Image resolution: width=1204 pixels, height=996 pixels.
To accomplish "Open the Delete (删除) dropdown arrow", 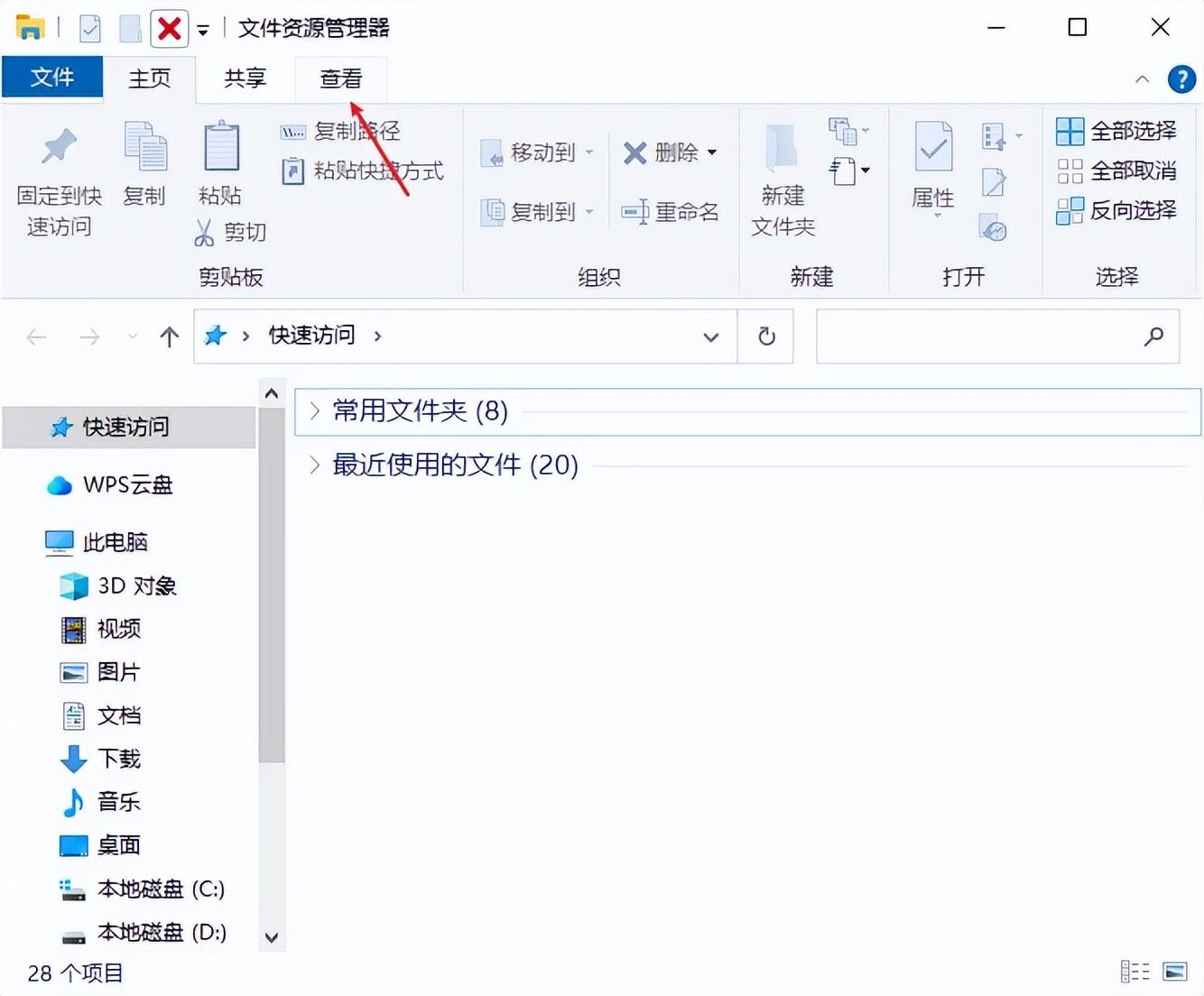I will 712,152.
